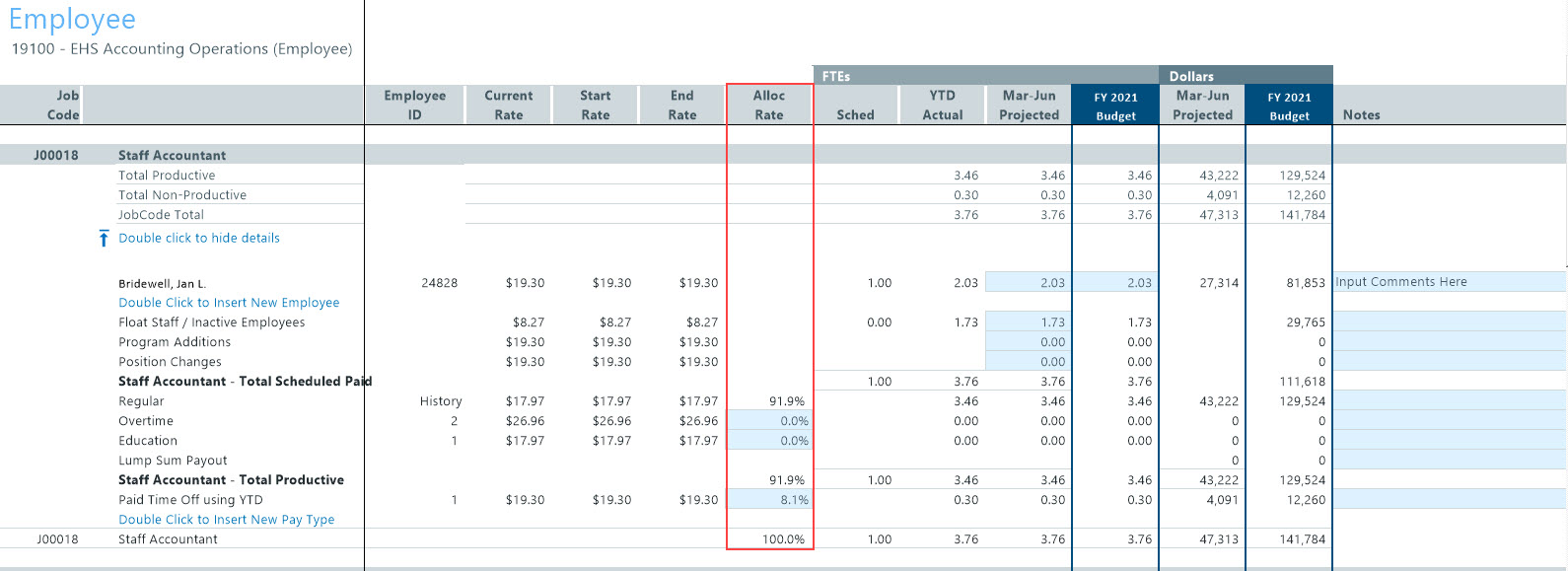This screenshot has height=571, width=1568.
Task: Click the Notes column header
Action: pos(1361,115)
